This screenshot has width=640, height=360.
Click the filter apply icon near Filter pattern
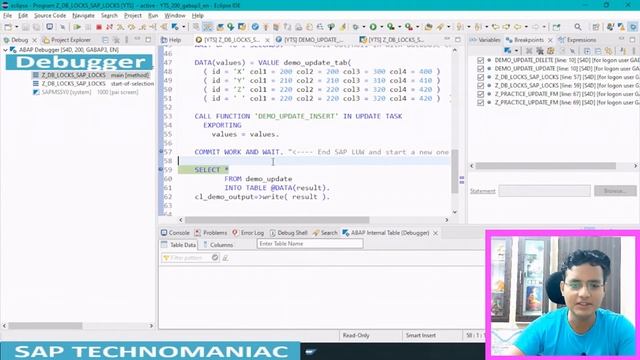(215, 258)
